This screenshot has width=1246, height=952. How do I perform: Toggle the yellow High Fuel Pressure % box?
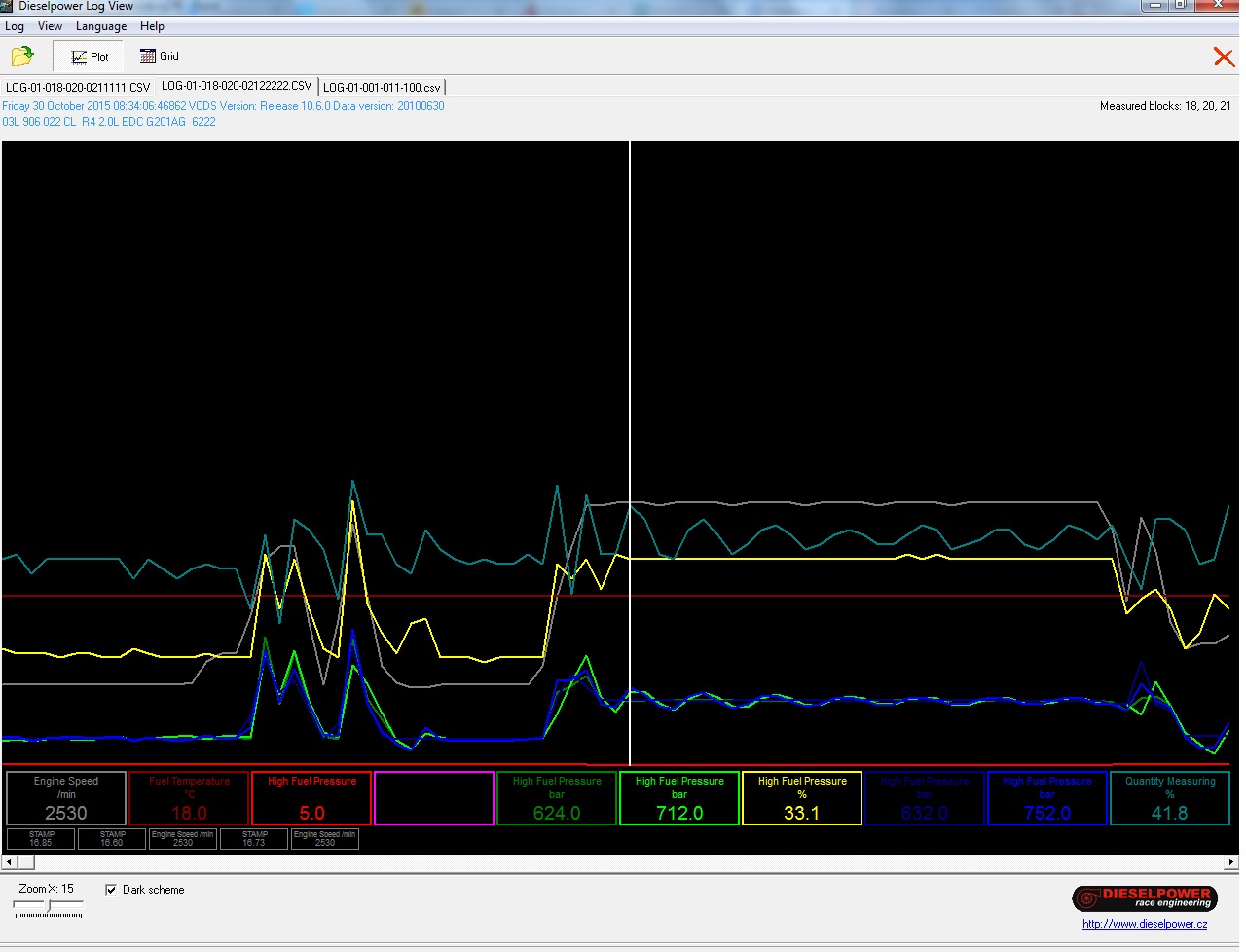802,798
